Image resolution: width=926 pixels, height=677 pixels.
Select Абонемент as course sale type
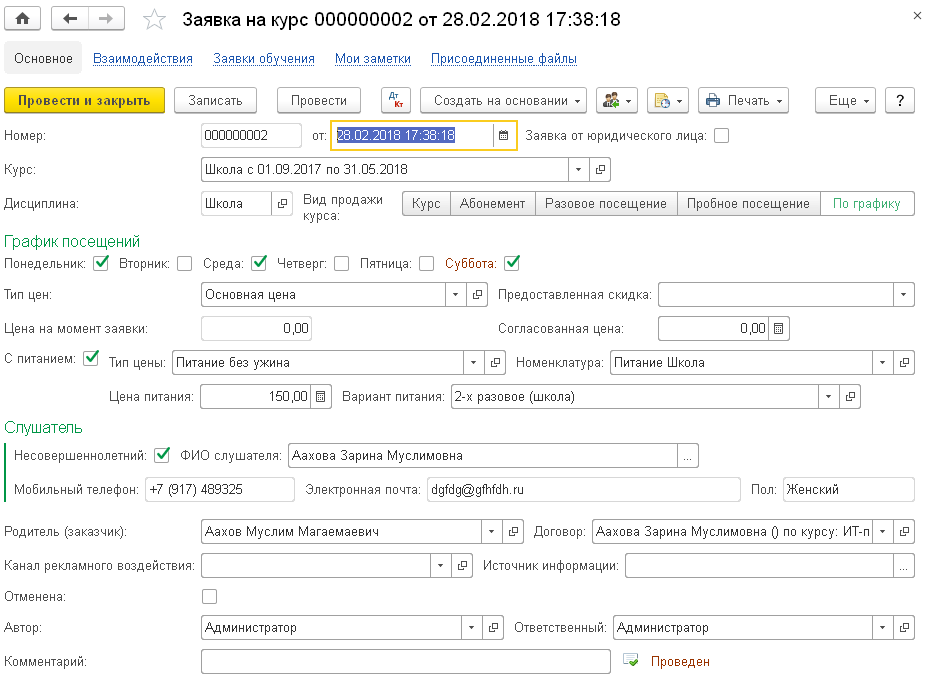(x=492, y=204)
